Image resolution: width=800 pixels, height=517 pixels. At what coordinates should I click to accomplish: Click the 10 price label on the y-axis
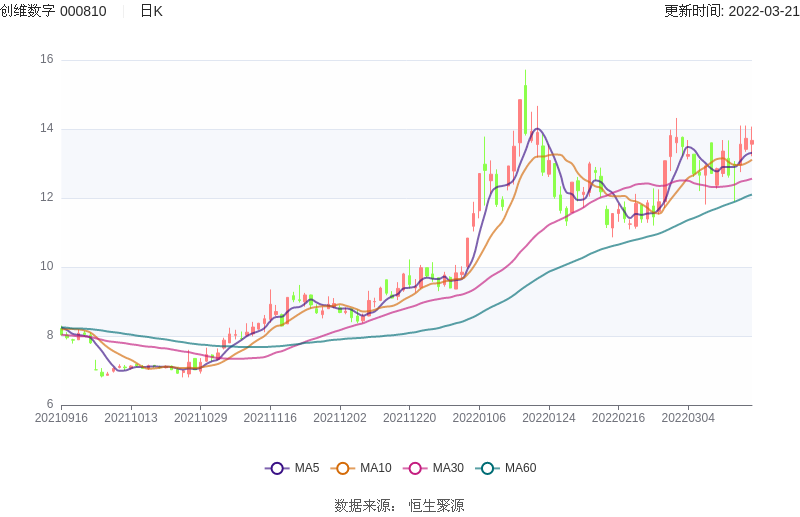coord(46,267)
